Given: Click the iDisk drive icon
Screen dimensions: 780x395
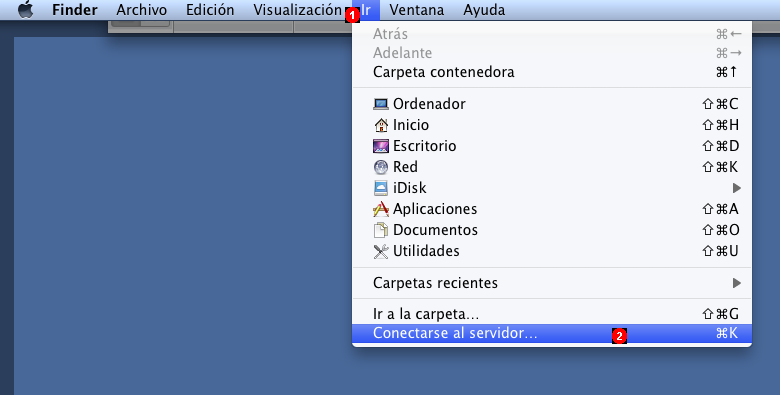Looking at the screenshot, I should [381, 188].
